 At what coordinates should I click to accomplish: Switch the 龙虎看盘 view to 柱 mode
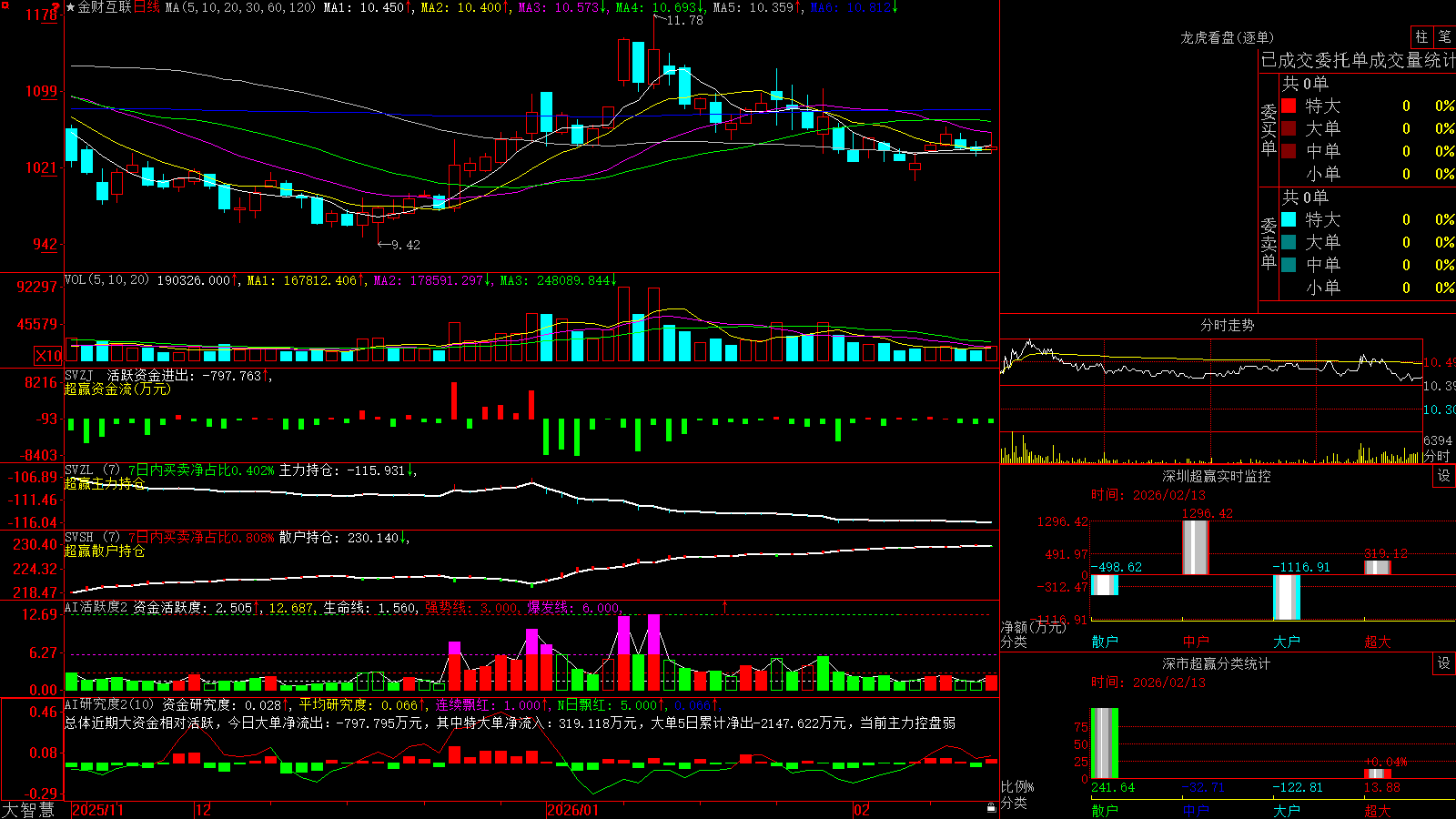click(1422, 36)
